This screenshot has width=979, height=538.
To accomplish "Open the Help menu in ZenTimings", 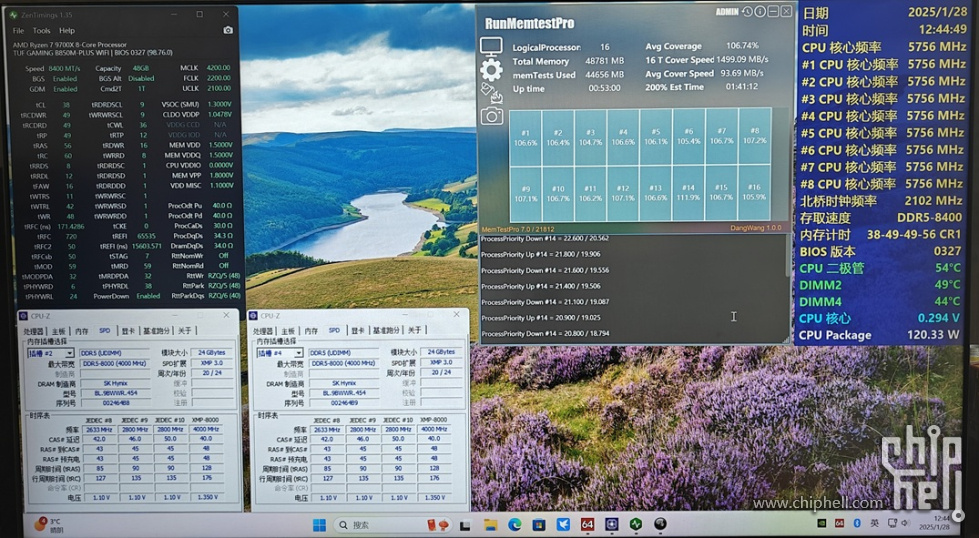I will [x=67, y=30].
